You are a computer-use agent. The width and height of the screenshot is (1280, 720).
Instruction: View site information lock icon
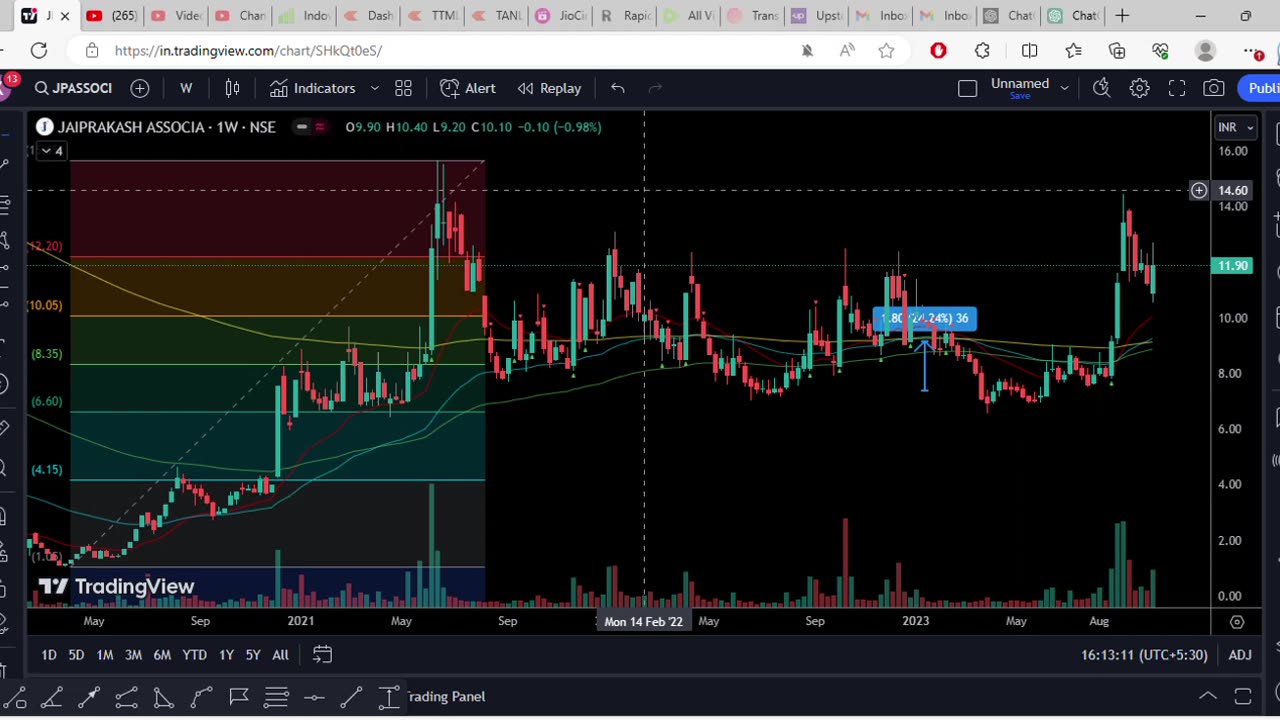coord(92,50)
